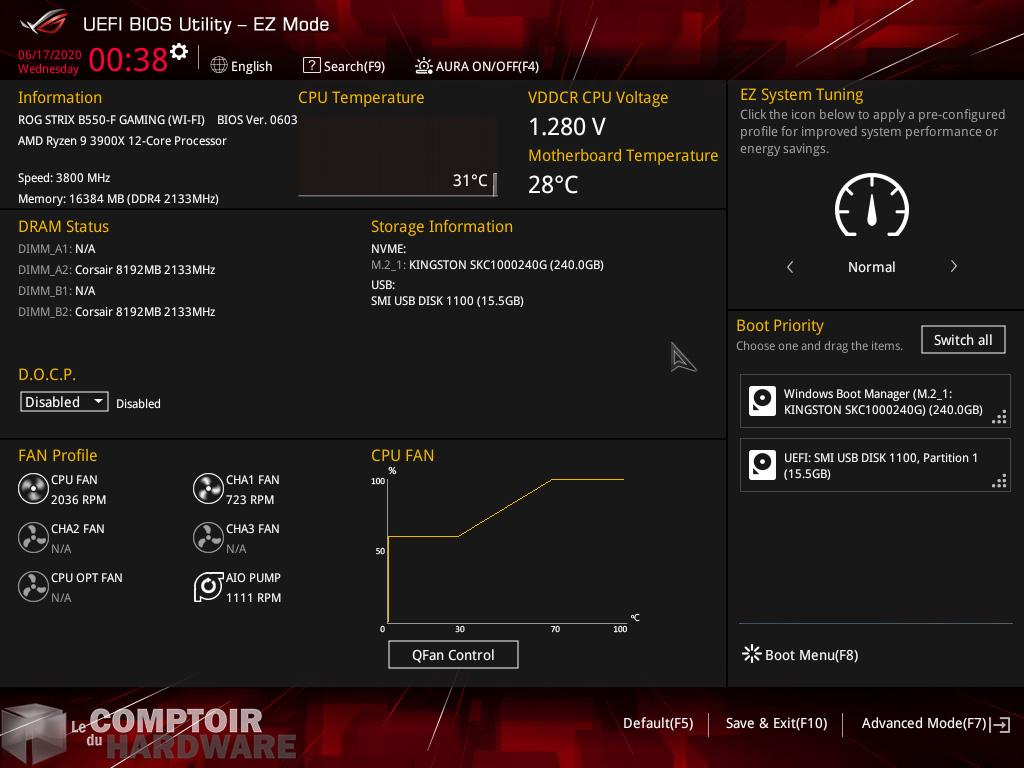Open Search (F9)
Viewport: 1024px width, 768px height.
(344, 66)
